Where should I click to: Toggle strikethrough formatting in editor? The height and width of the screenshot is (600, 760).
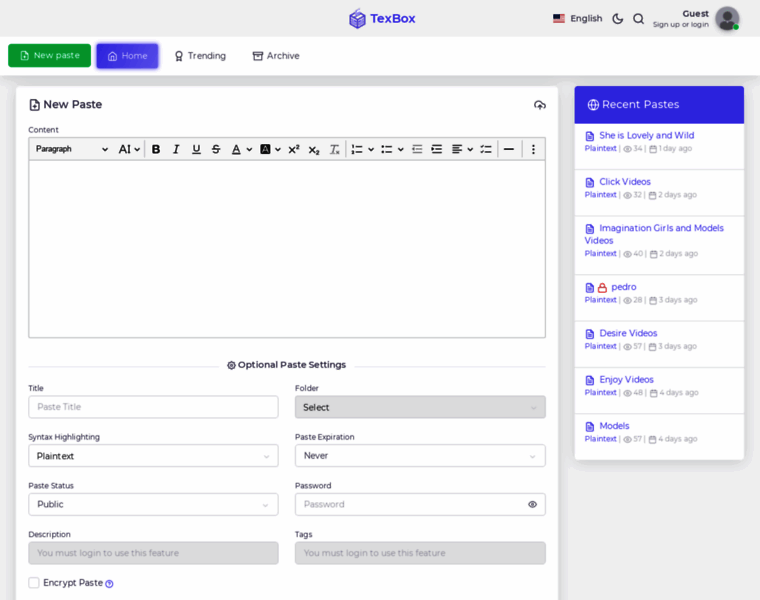click(216, 149)
